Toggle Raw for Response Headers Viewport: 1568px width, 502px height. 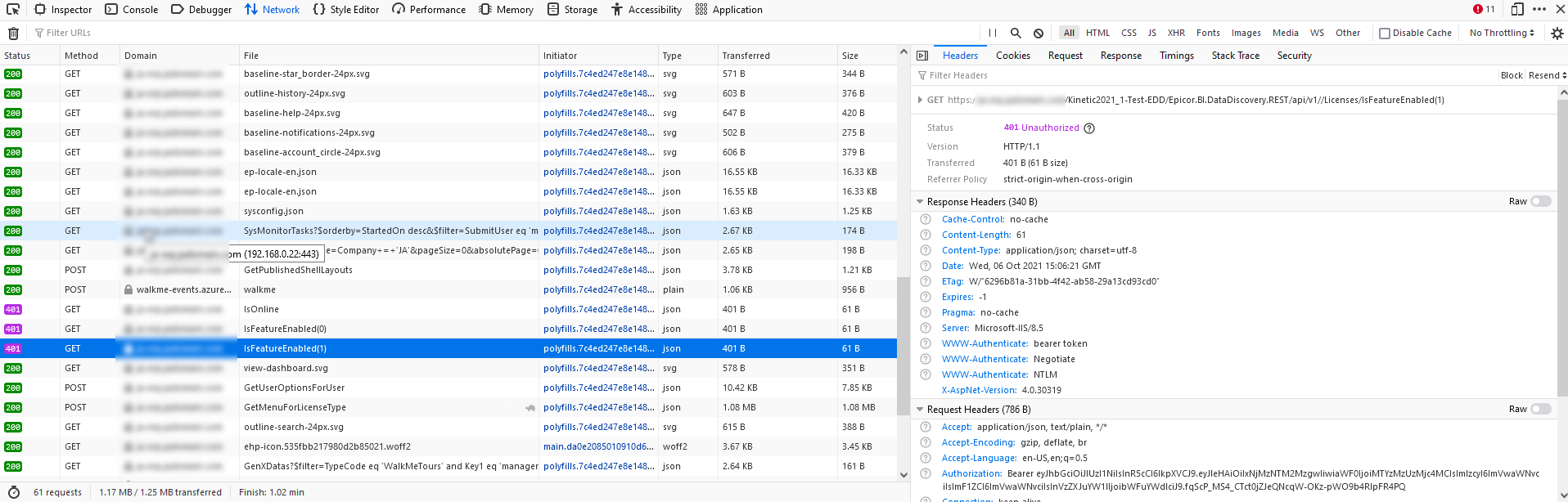(x=1541, y=201)
